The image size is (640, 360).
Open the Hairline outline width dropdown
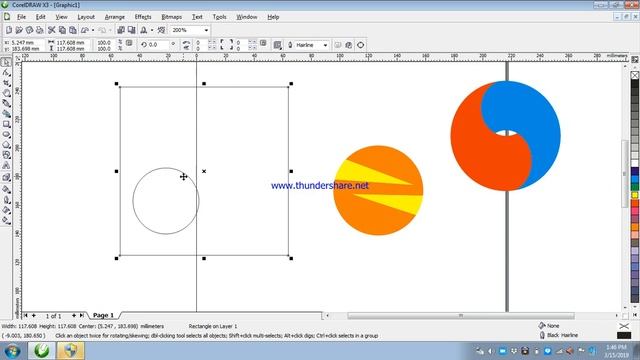pos(325,45)
